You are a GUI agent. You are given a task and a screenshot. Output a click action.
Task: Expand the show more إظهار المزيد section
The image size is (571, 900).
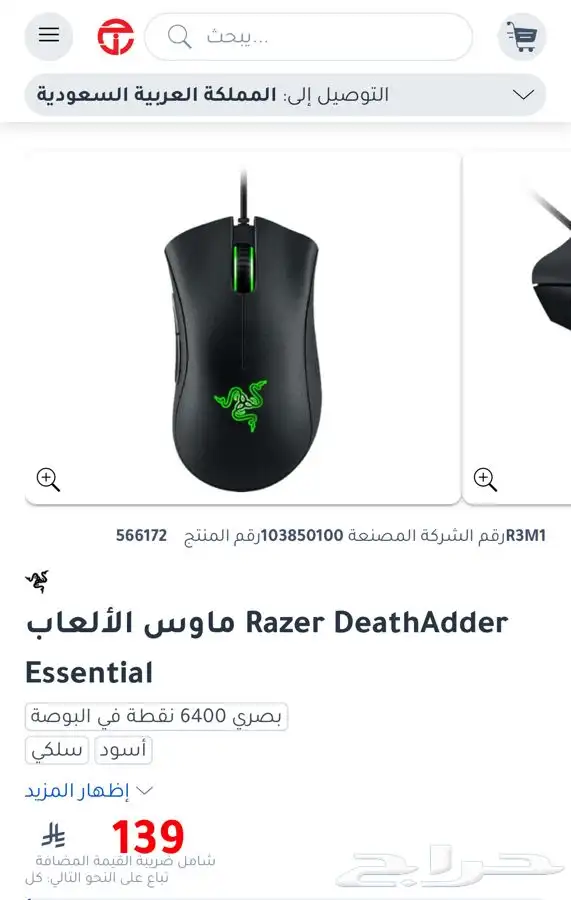[x=89, y=790]
